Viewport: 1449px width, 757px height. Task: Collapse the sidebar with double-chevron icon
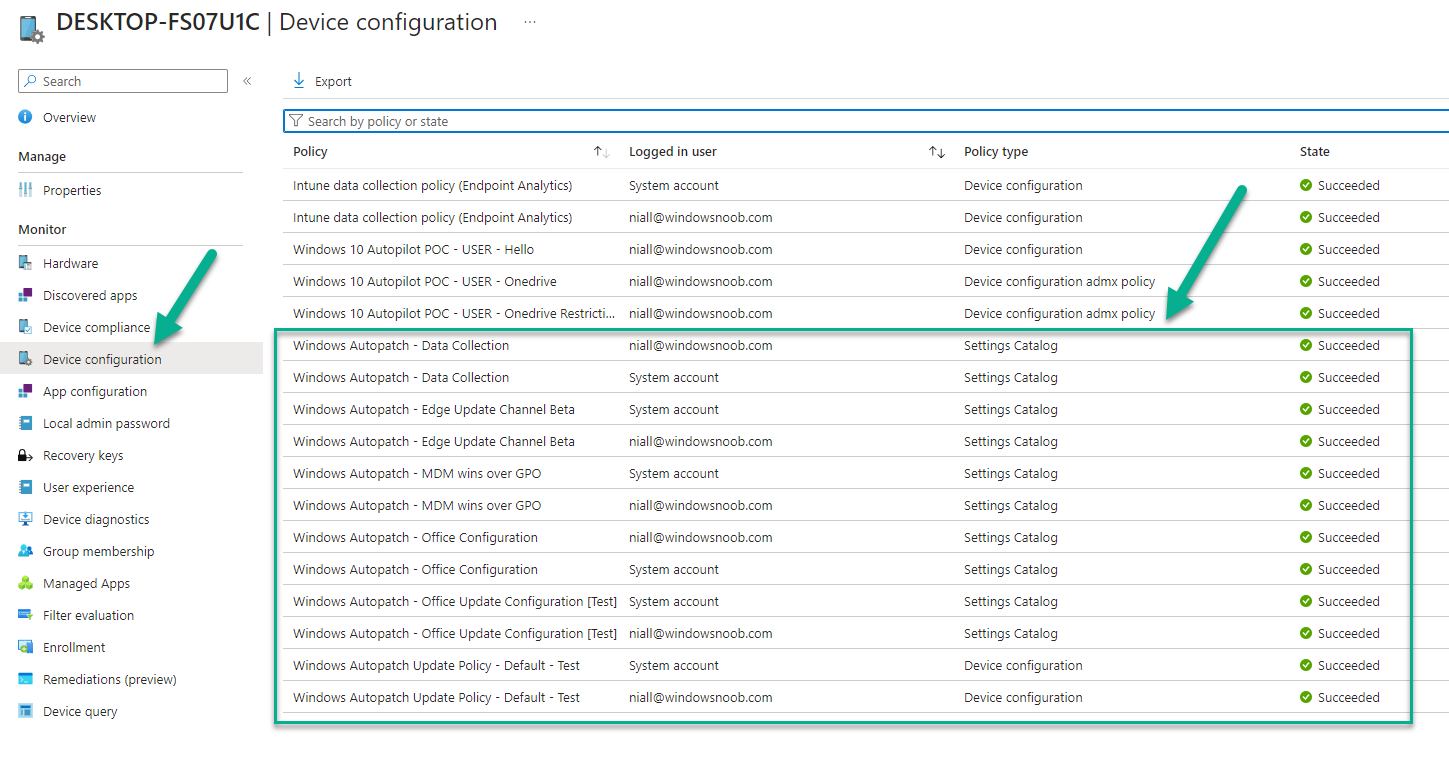(x=247, y=81)
